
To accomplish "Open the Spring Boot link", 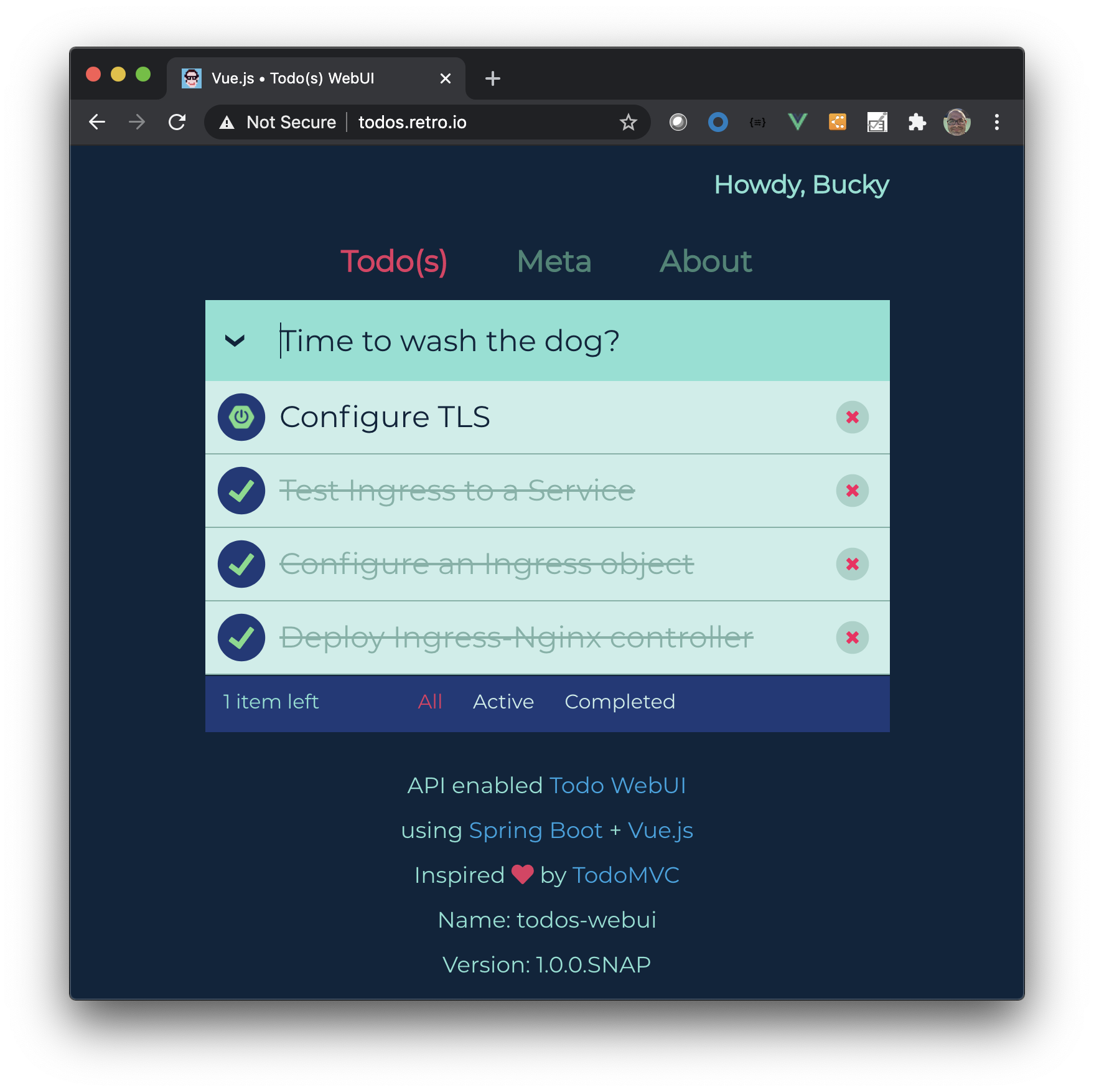I will coord(536,831).
